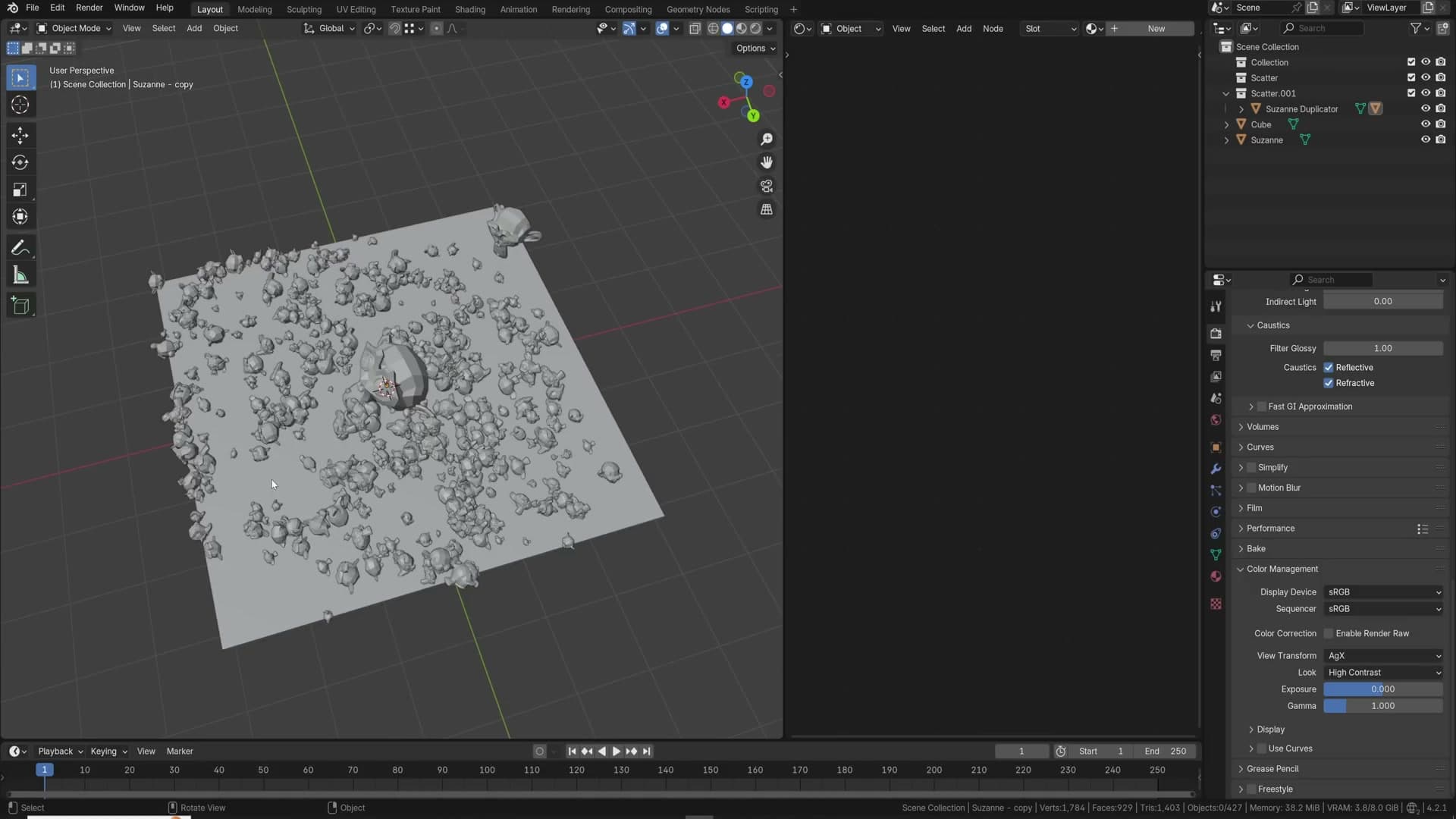Jump to the timeline end frame
Screen dimensions: 1456x819
coord(647,752)
